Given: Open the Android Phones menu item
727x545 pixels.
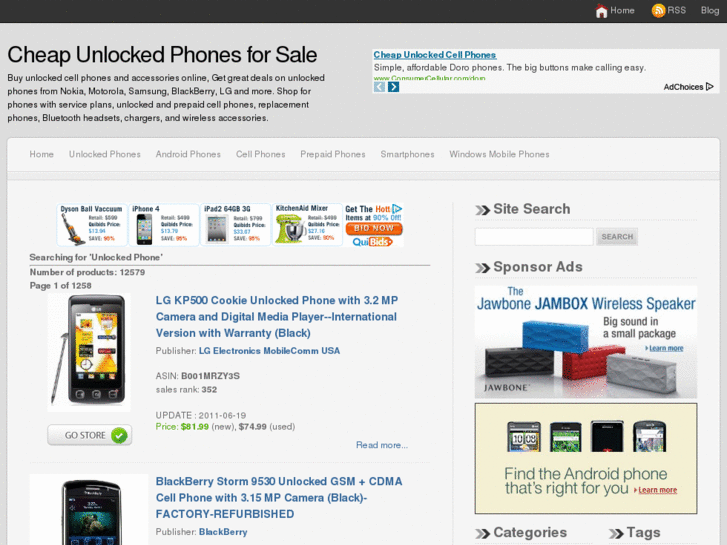Looking at the screenshot, I should point(188,154).
